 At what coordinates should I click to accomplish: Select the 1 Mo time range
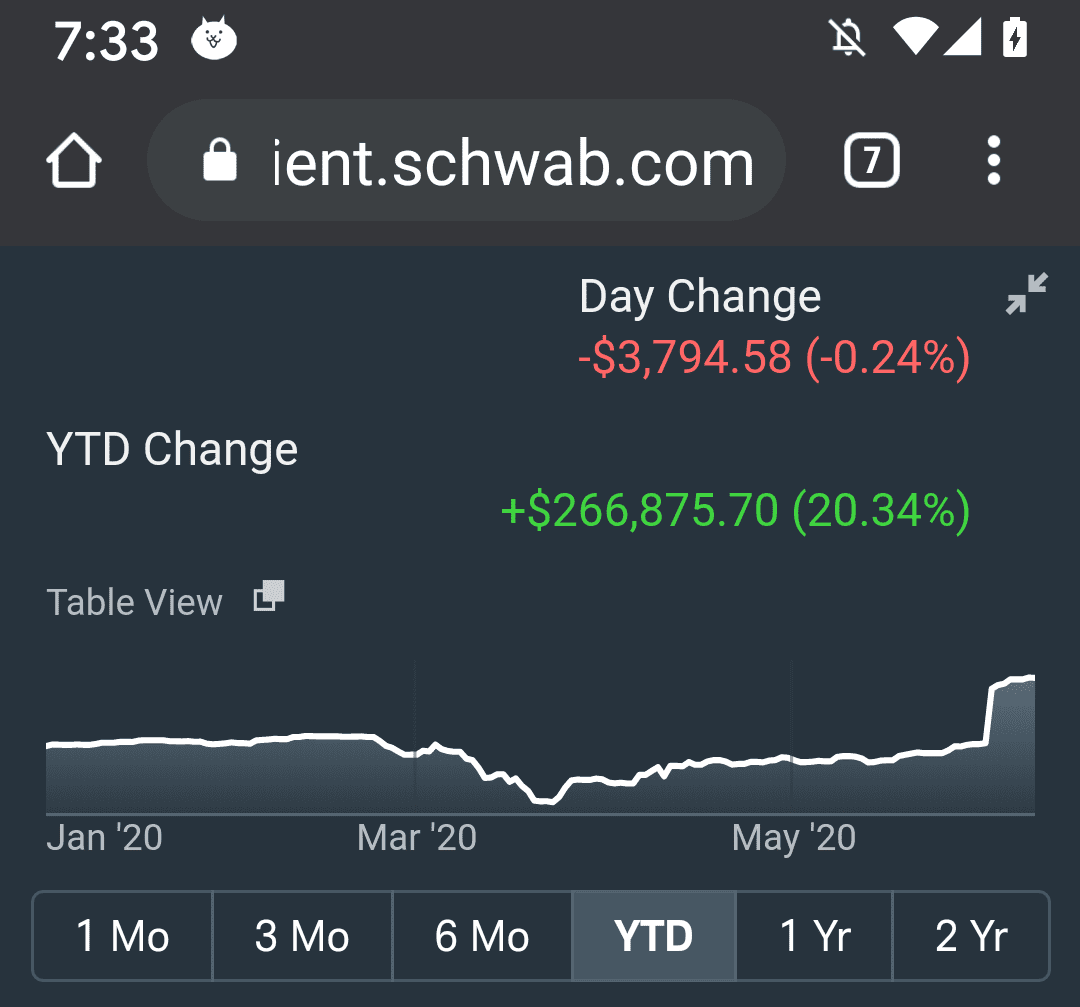coord(123,937)
